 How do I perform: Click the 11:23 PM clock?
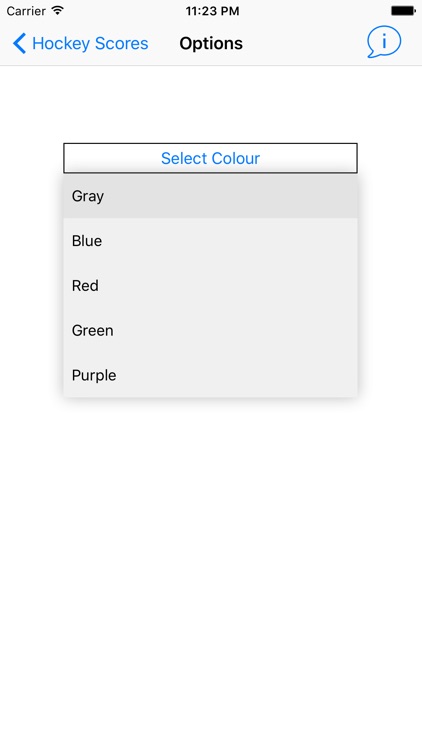[212, 11]
